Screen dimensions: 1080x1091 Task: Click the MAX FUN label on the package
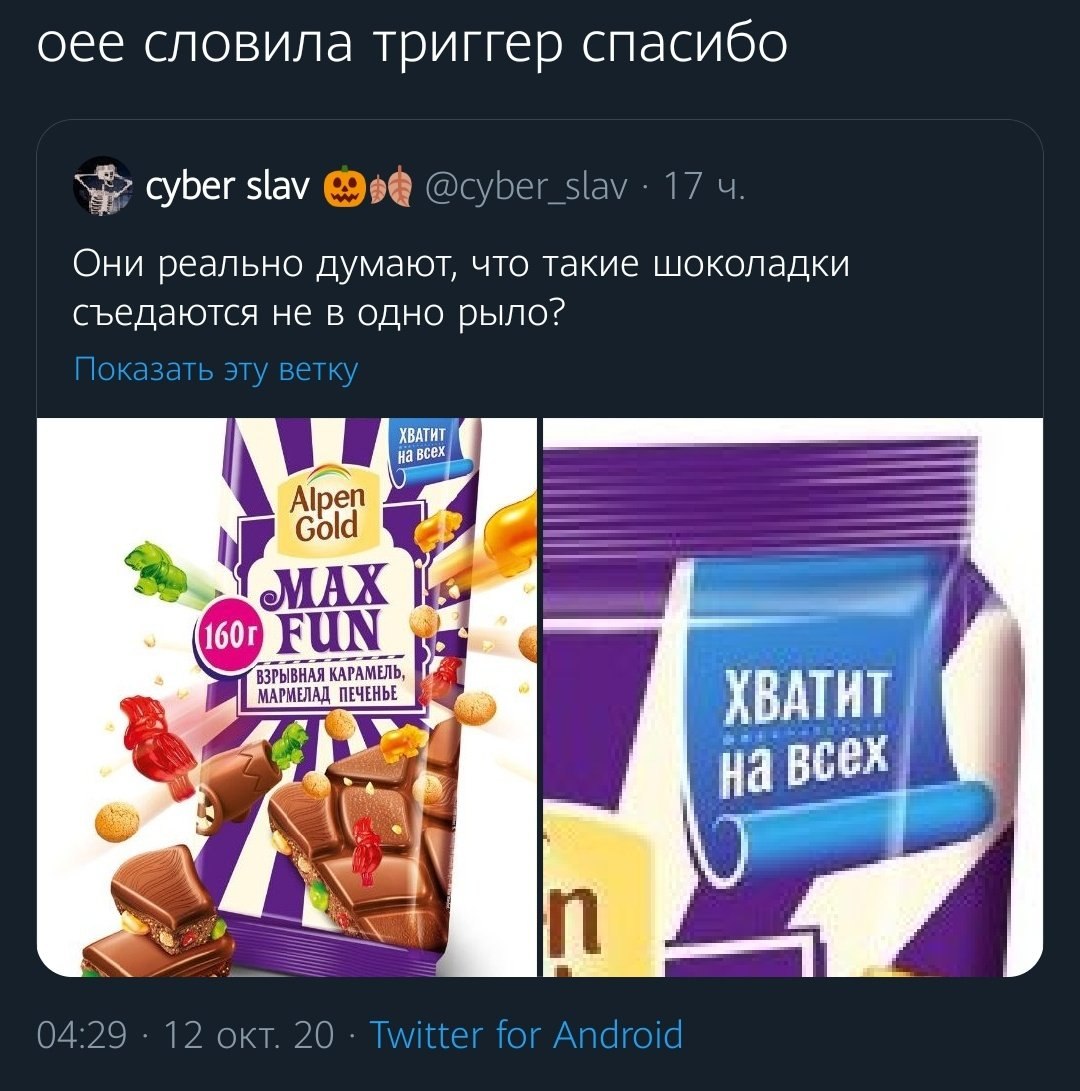(x=324, y=610)
